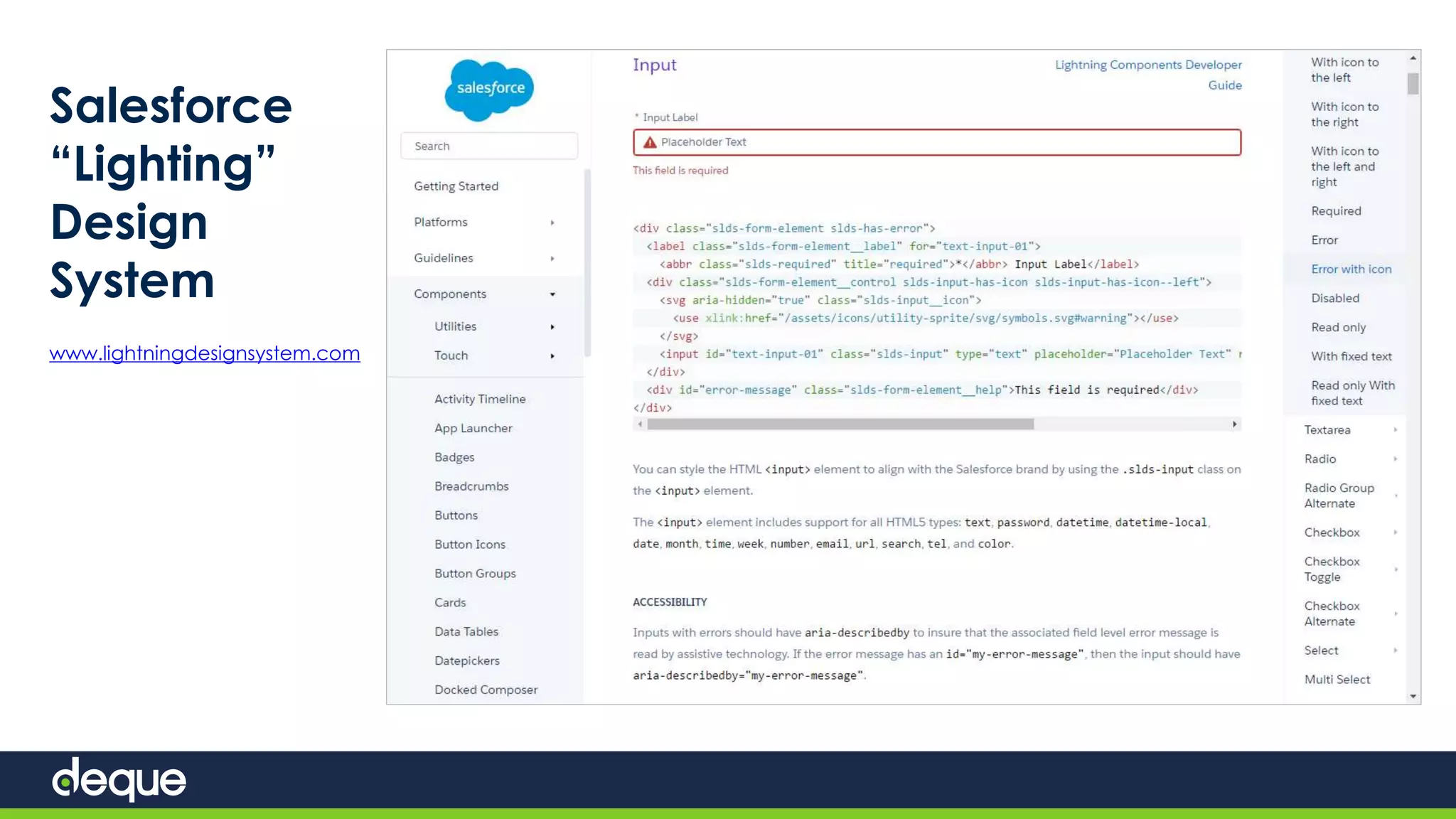Select Utilities in the sidebar

pos(456,326)
